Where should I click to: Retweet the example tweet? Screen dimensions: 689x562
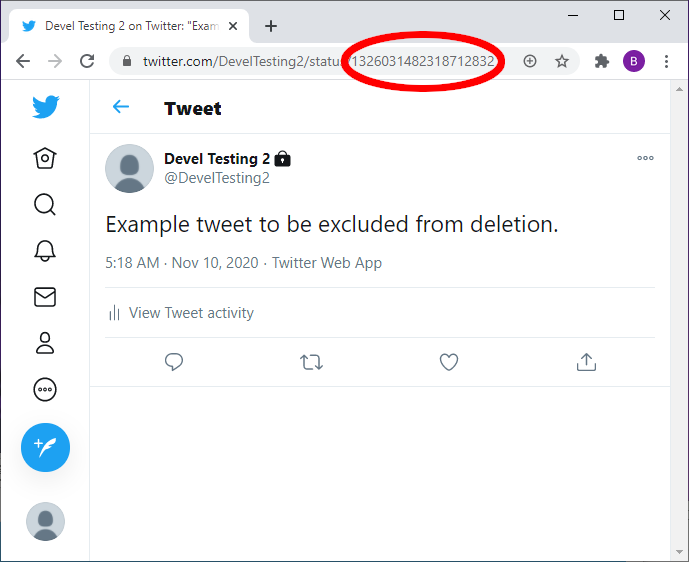tap(311, 362)
